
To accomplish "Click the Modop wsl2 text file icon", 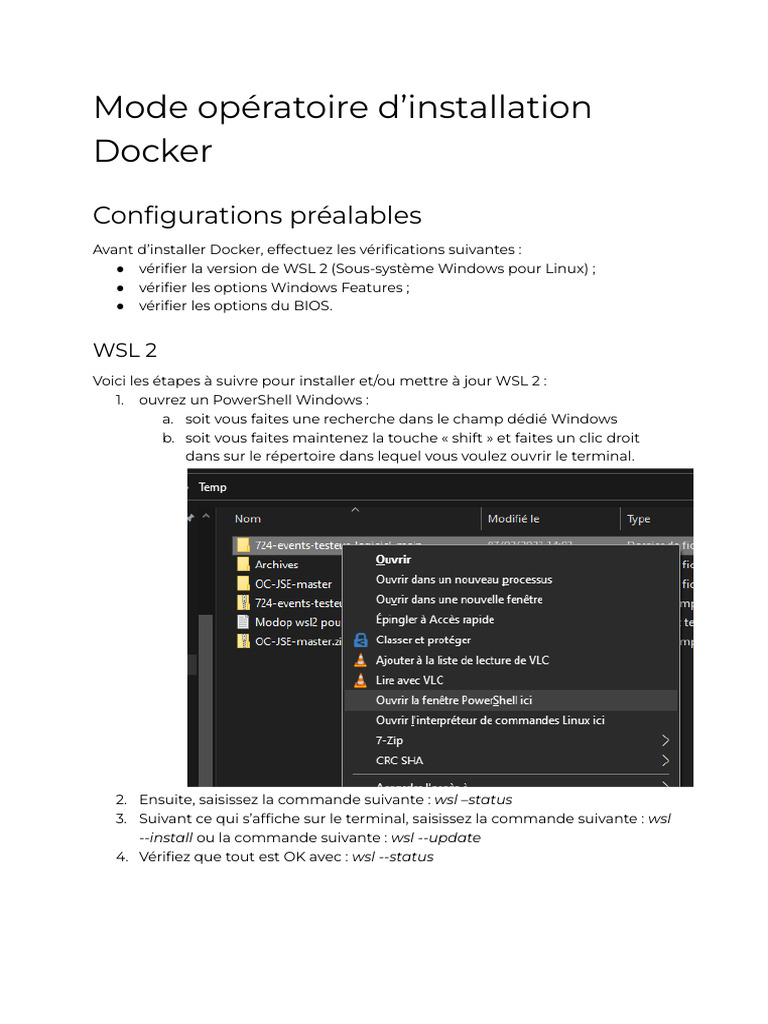I will (x=243, y=622).
